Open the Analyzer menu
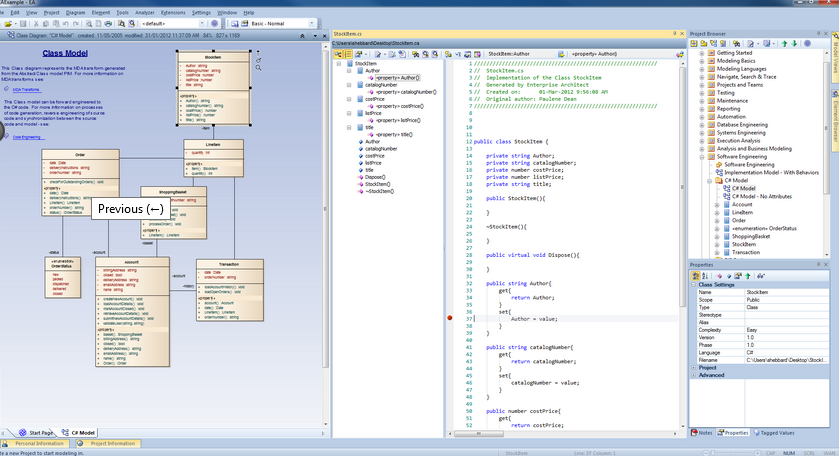Image resolution: width=839 pixels, height=456 pixels. (144, 12)
